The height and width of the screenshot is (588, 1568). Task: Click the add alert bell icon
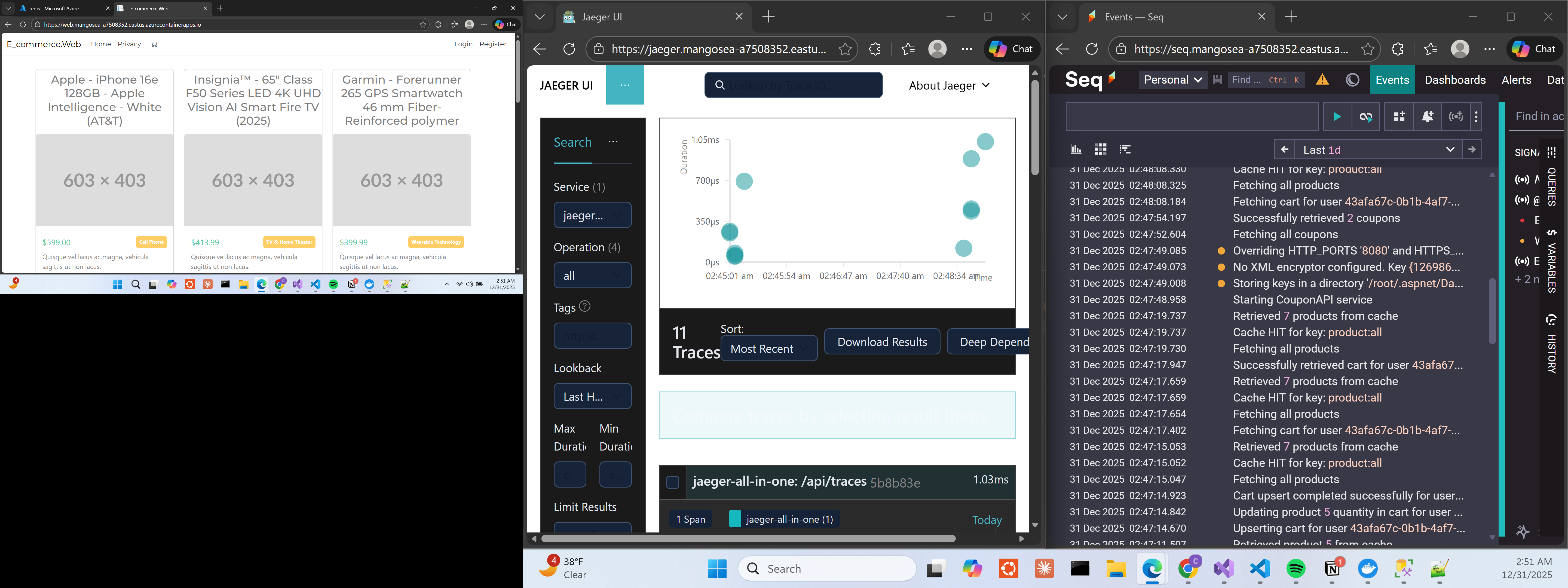(1427, 117)
